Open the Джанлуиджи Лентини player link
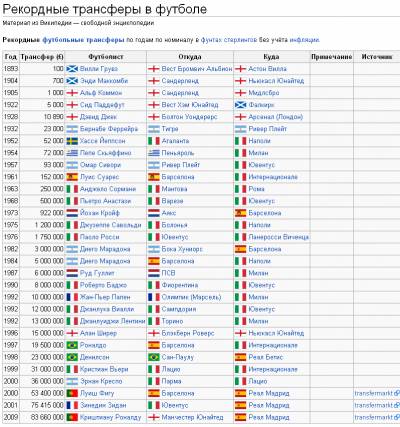The width and height of the screenshot is (400, 427). (113, 321)
